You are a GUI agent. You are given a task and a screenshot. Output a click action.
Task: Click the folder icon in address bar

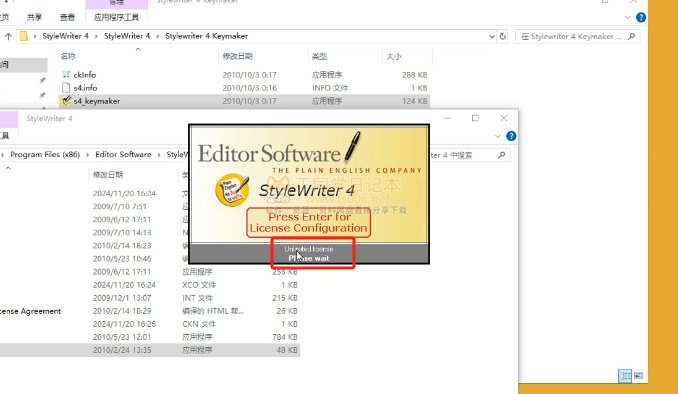(x=24, y=36)
